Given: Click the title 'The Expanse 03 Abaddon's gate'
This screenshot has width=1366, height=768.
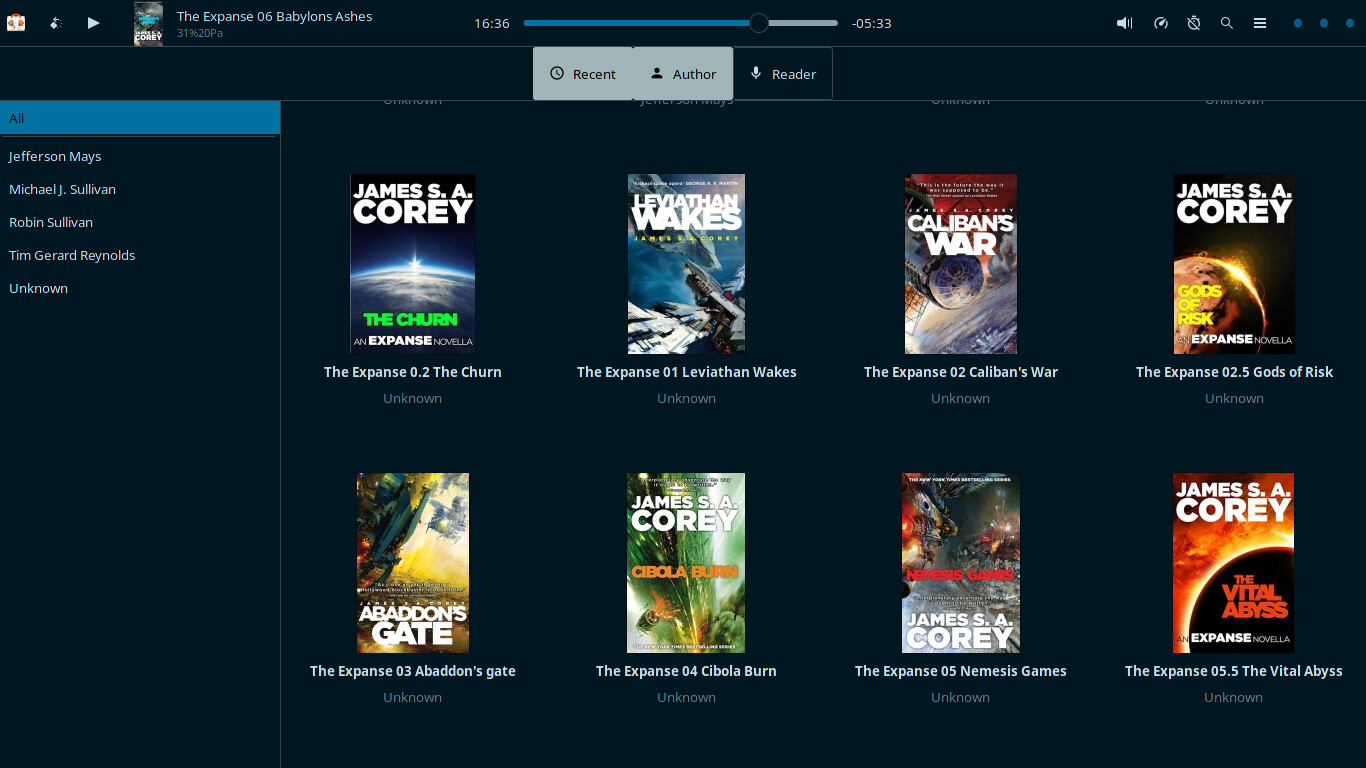Looking at the screenshot, I should click(x=413, y=671).
